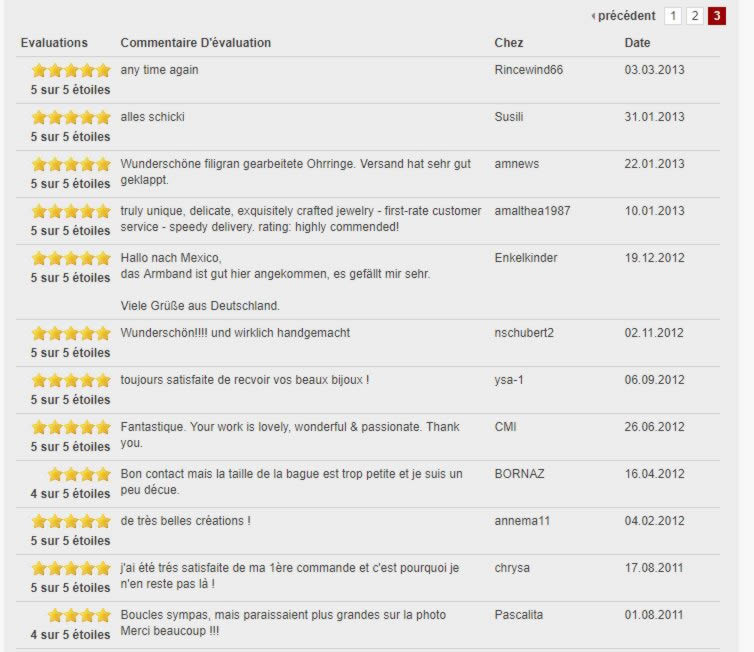
Task: Click the four-star rating on BORNAZ's review
Action: (x=78, y=474)
